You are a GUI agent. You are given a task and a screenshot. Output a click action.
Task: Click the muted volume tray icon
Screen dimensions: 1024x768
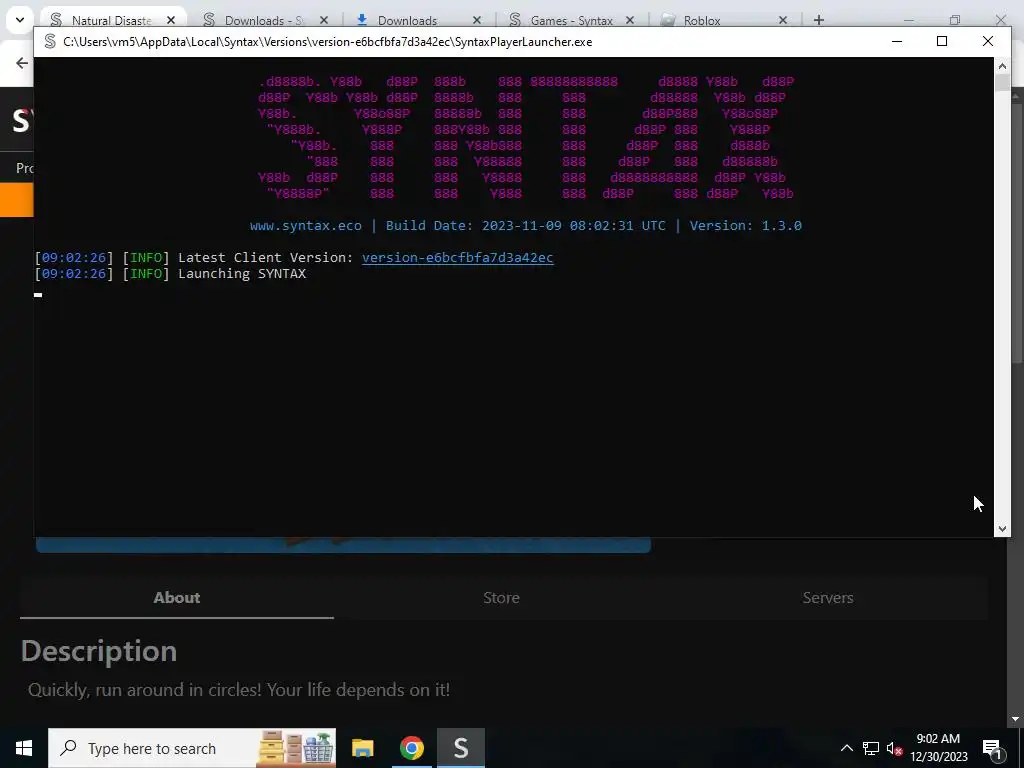click(x=894, y=748)
